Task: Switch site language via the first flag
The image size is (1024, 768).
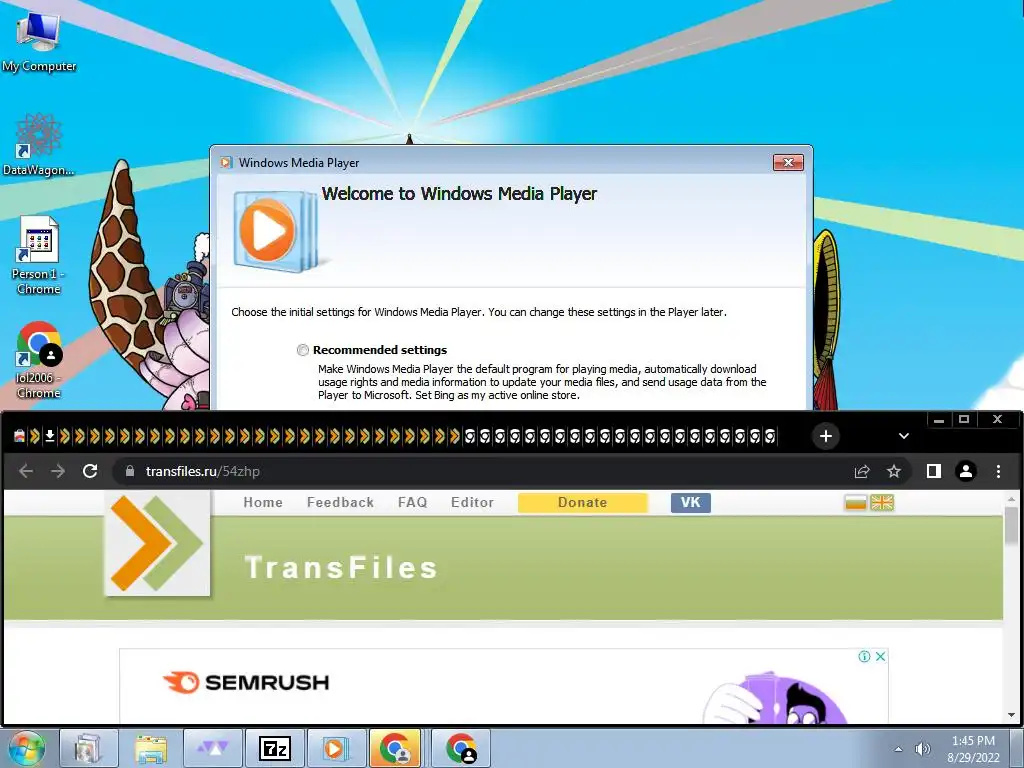Action: (856, 502)
